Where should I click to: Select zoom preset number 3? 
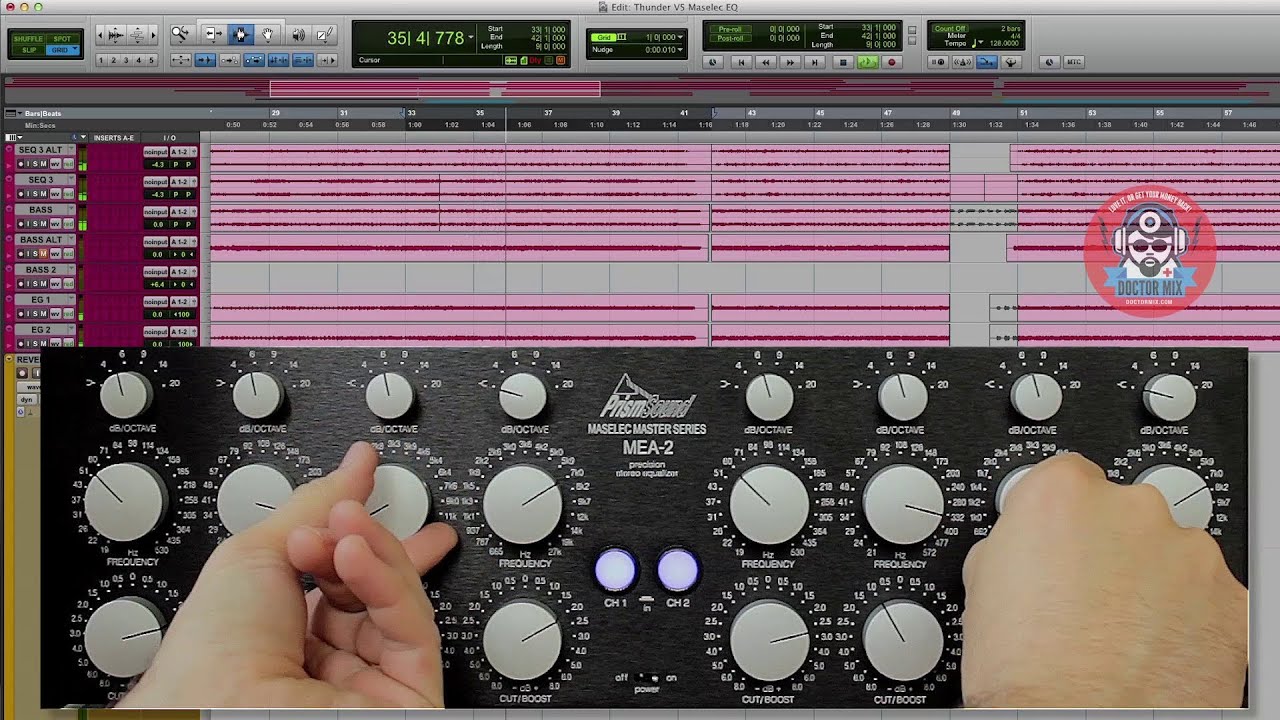coord(125,59)
